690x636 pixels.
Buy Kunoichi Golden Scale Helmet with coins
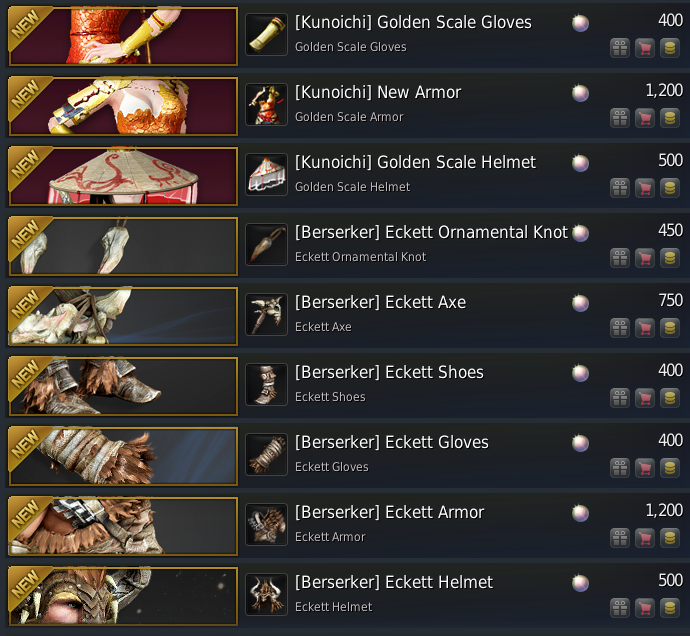point(670,188)
